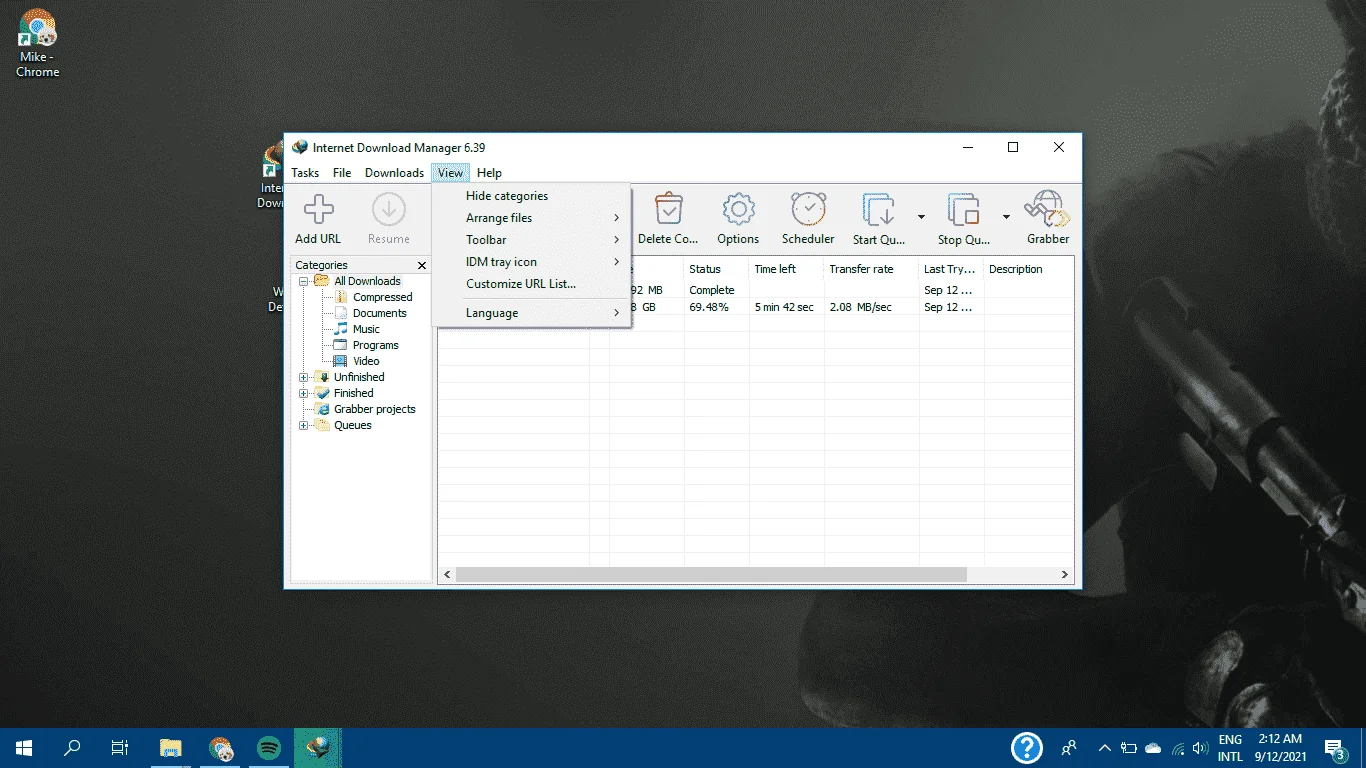Show hidden tray icons chevron
Screen dimensions: 1366x768
1105,748
